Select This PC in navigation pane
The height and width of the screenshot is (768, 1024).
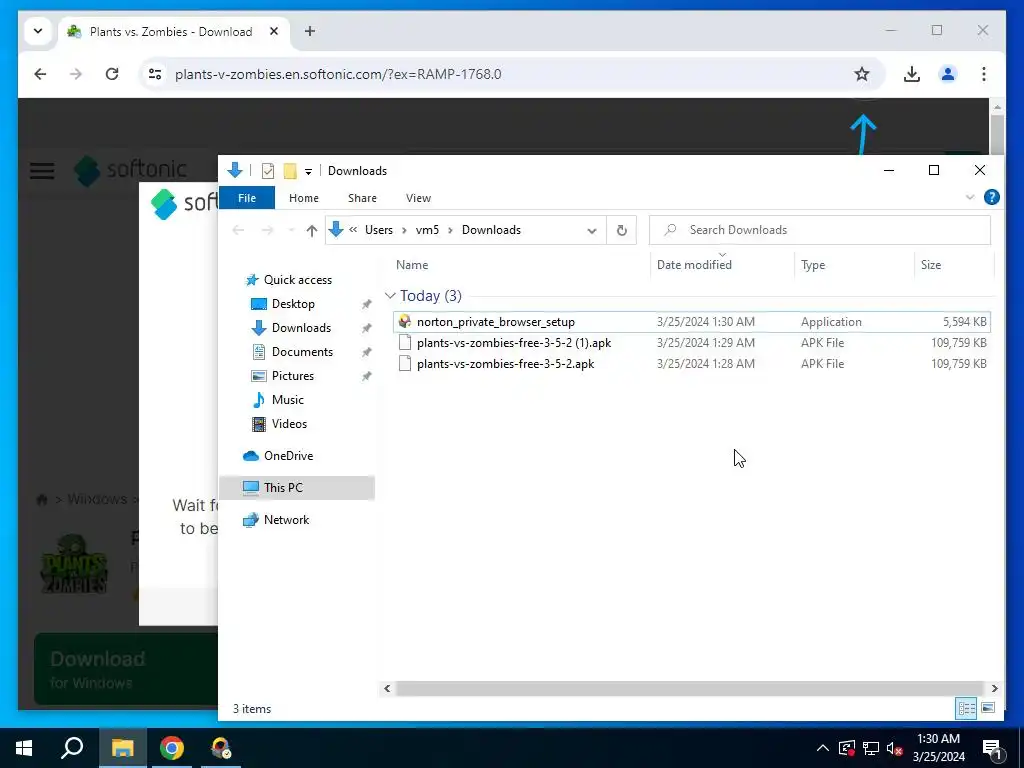pos(297,488)
